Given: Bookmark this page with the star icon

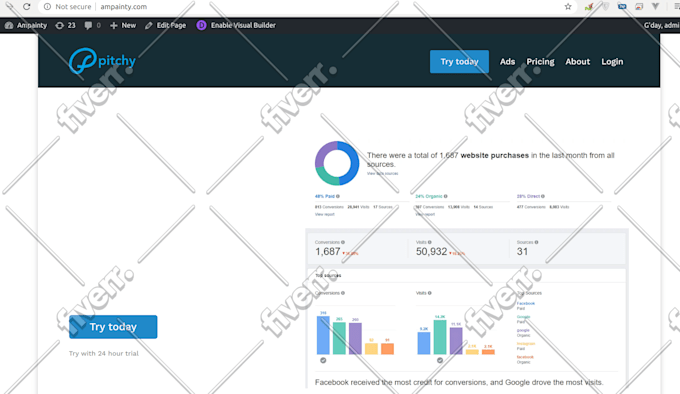Looking at the screenshot, I should pyautogui.click(x=568, y=7).
